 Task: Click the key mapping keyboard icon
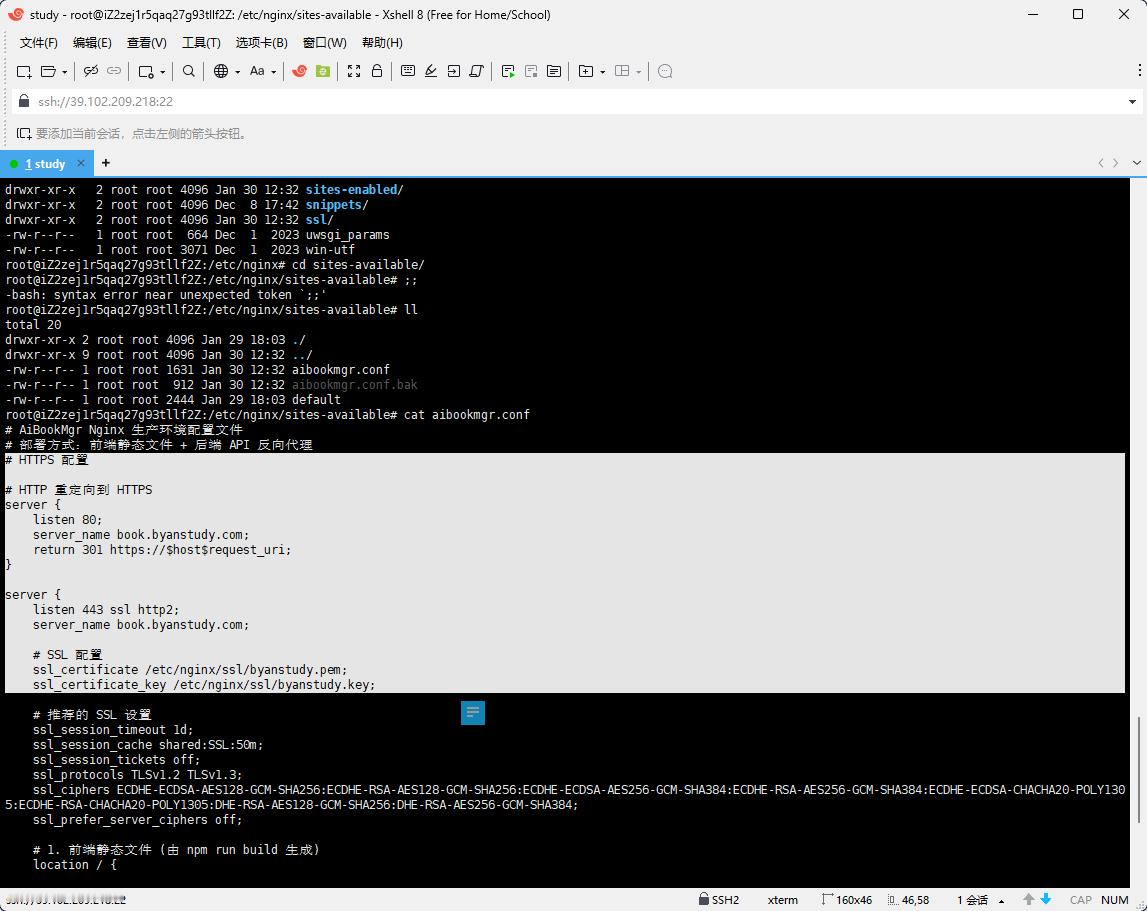click(408, 71)
